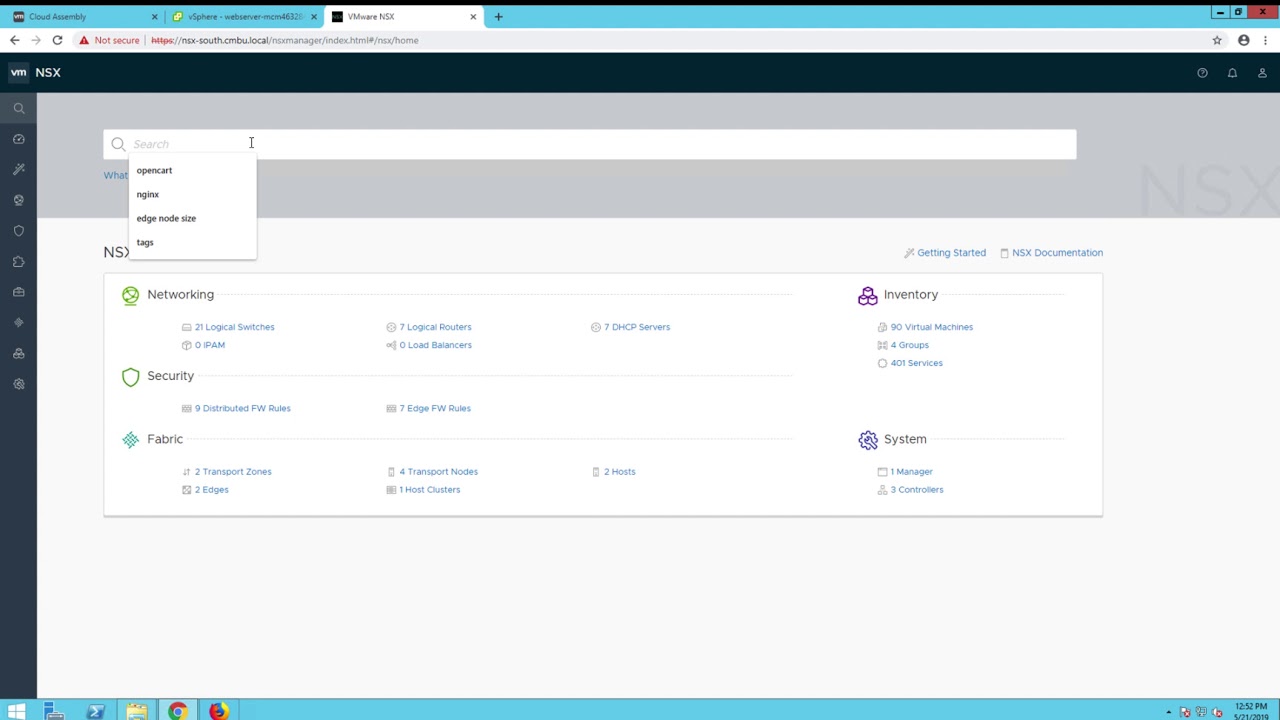Click the NSX Documentation link

(x=1056, y=253)
